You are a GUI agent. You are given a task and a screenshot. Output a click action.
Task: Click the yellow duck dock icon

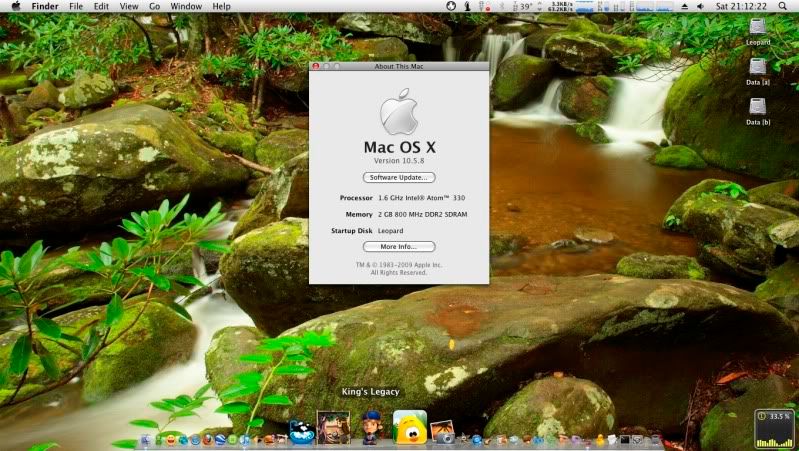(x=600, y=439)
